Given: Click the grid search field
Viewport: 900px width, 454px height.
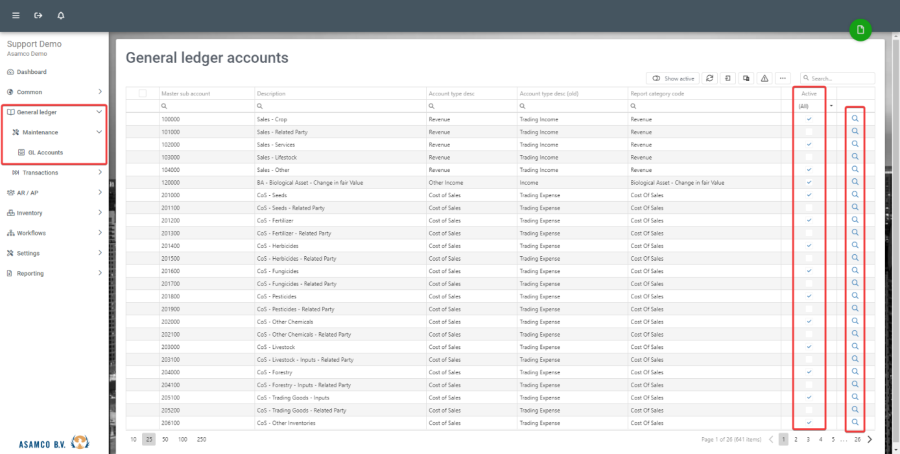Looking at the screenshot, I should click(x=840, y=78).
